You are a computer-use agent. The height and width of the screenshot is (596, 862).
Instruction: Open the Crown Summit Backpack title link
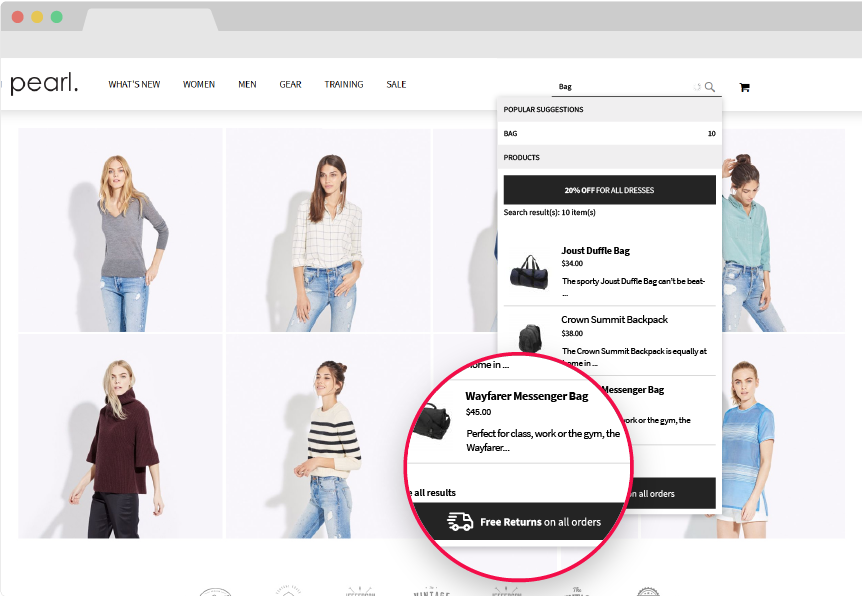click(614, 320)
